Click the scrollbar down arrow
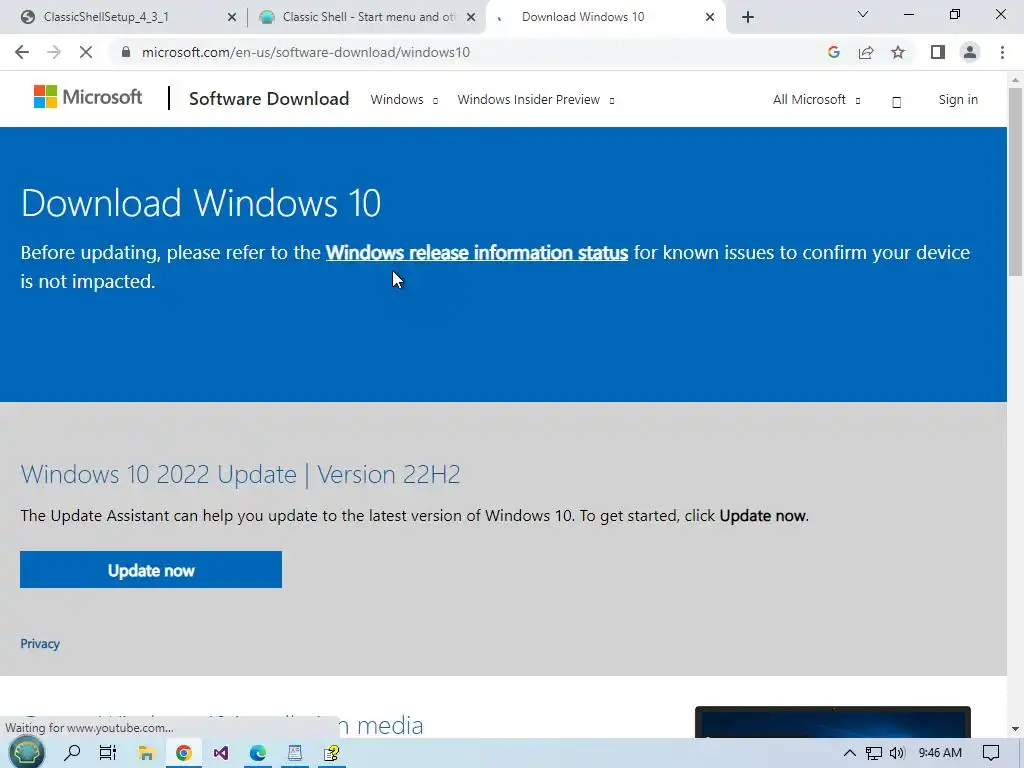This screenshot has height=768, width=1024. (x=1016, y=729)
